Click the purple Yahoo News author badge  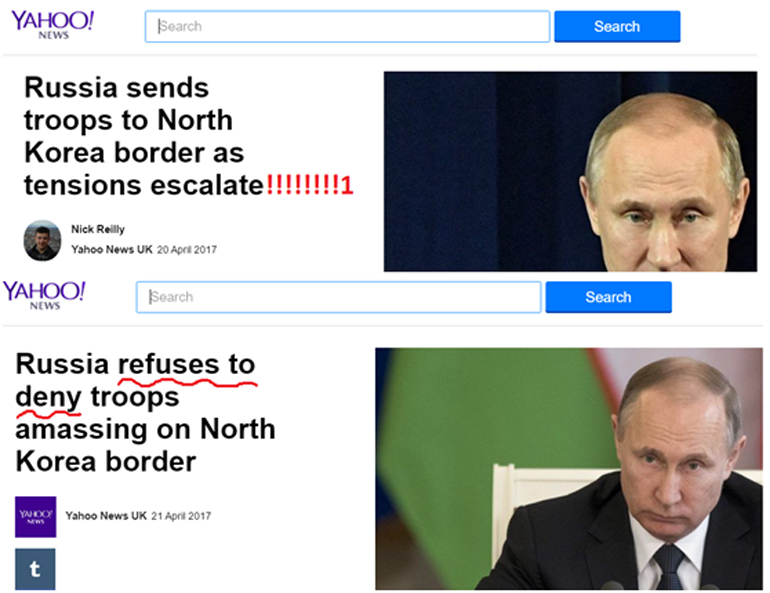(x=35, y=516)
